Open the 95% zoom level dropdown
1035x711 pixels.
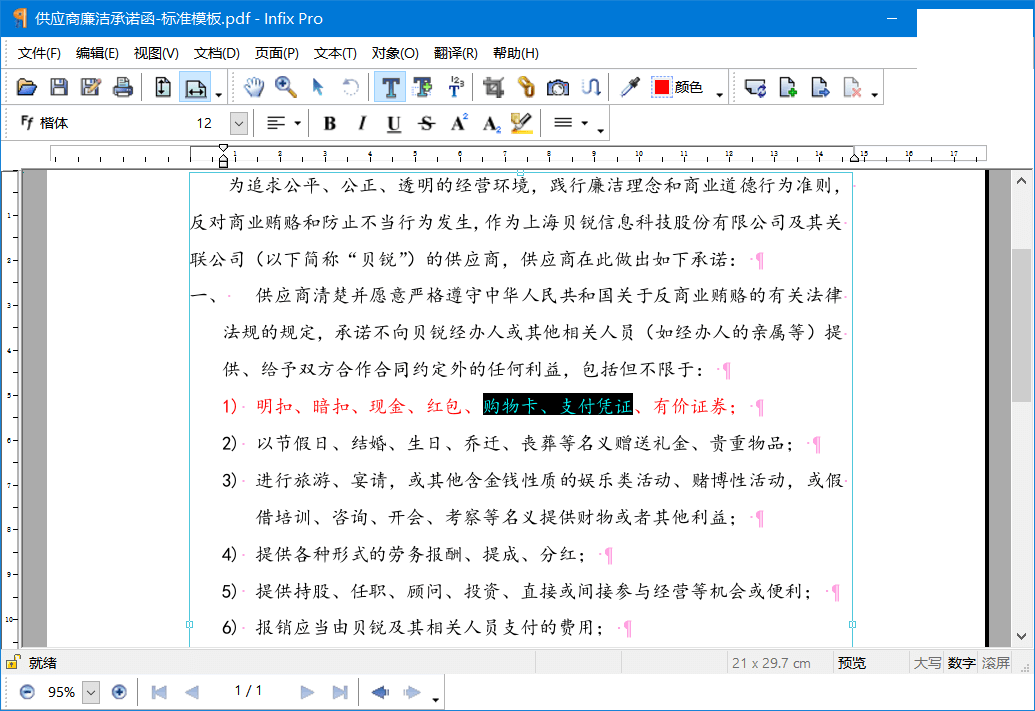coord(91,692)
